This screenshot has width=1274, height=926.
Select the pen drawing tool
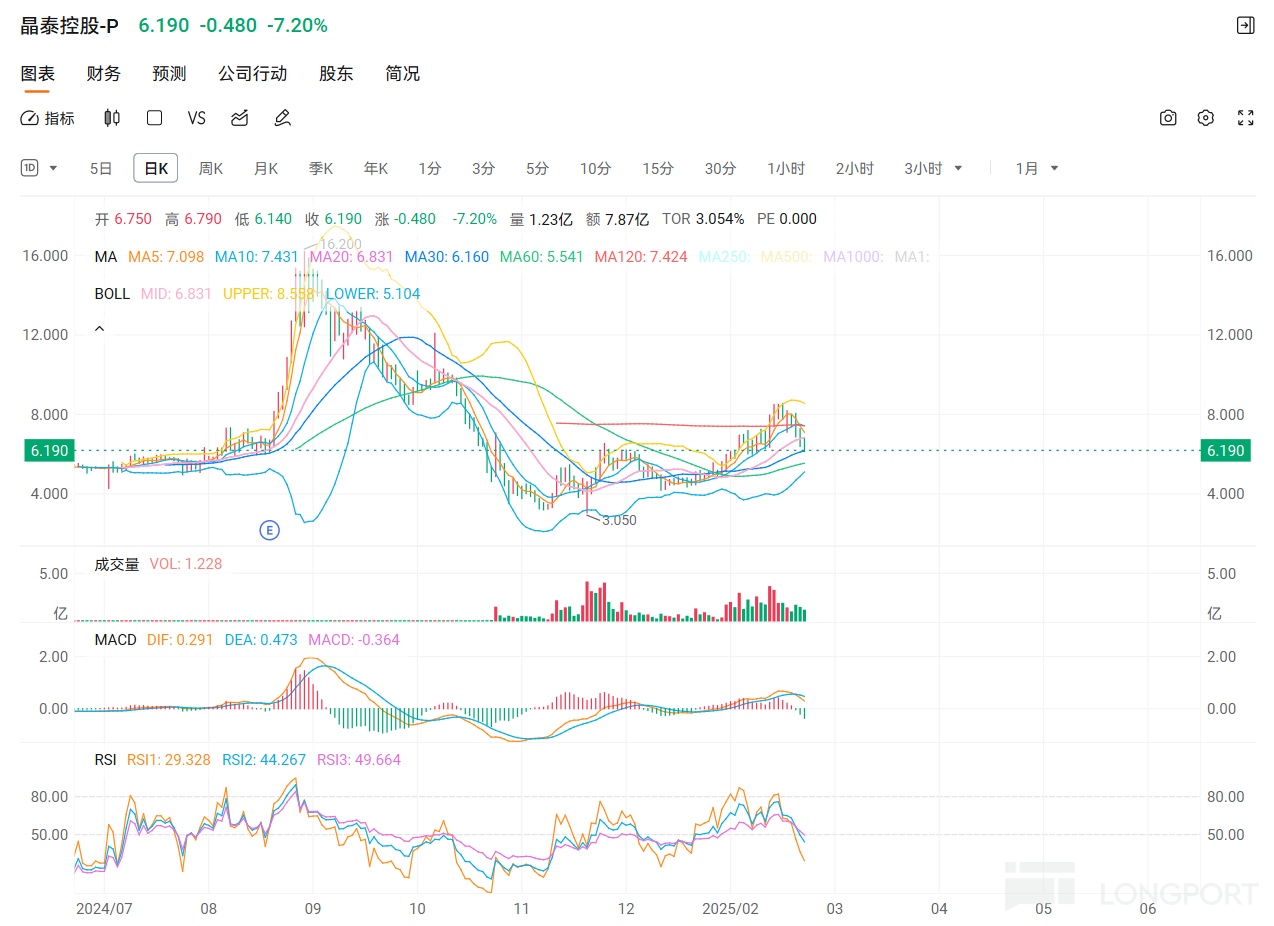(282, 118)
